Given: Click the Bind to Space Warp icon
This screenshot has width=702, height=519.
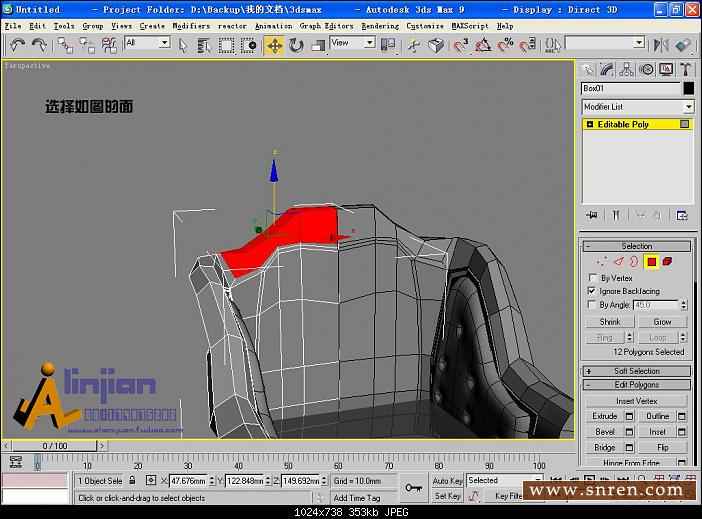Looking at the screenshot, I should [x=109, y=45].
